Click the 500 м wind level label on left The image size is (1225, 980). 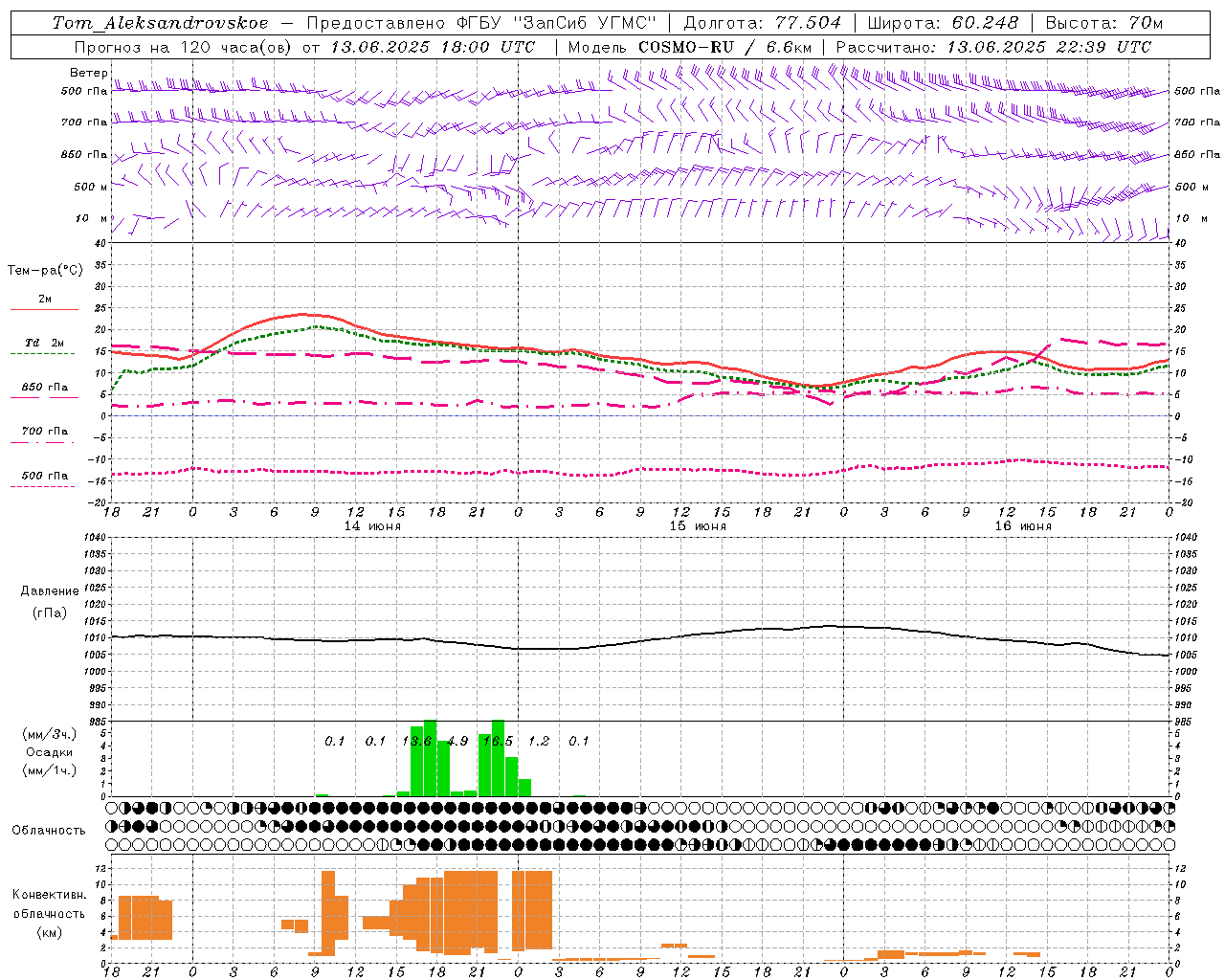click(x=91, y=187)
